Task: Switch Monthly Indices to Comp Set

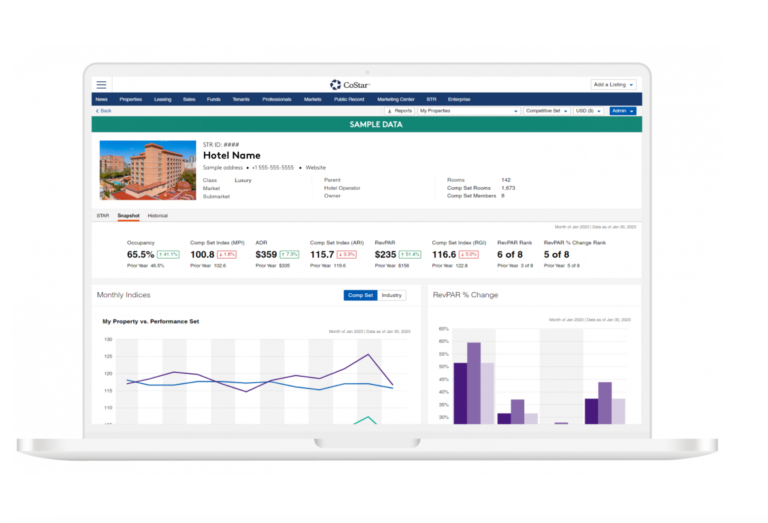Action: pos(360,295)
